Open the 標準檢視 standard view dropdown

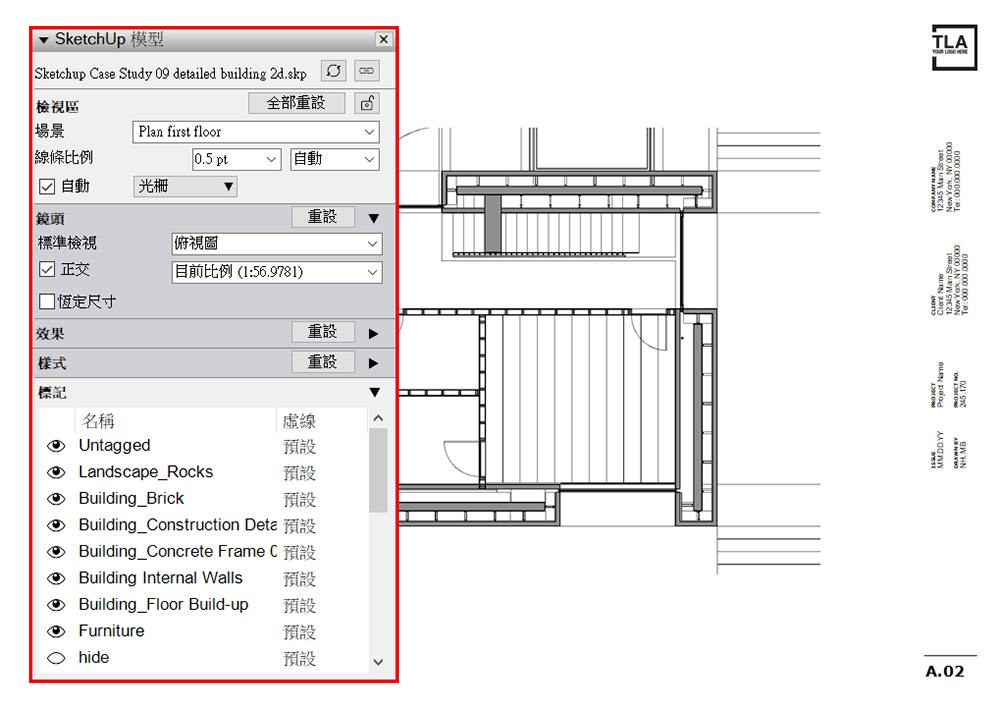click(277, 244)
